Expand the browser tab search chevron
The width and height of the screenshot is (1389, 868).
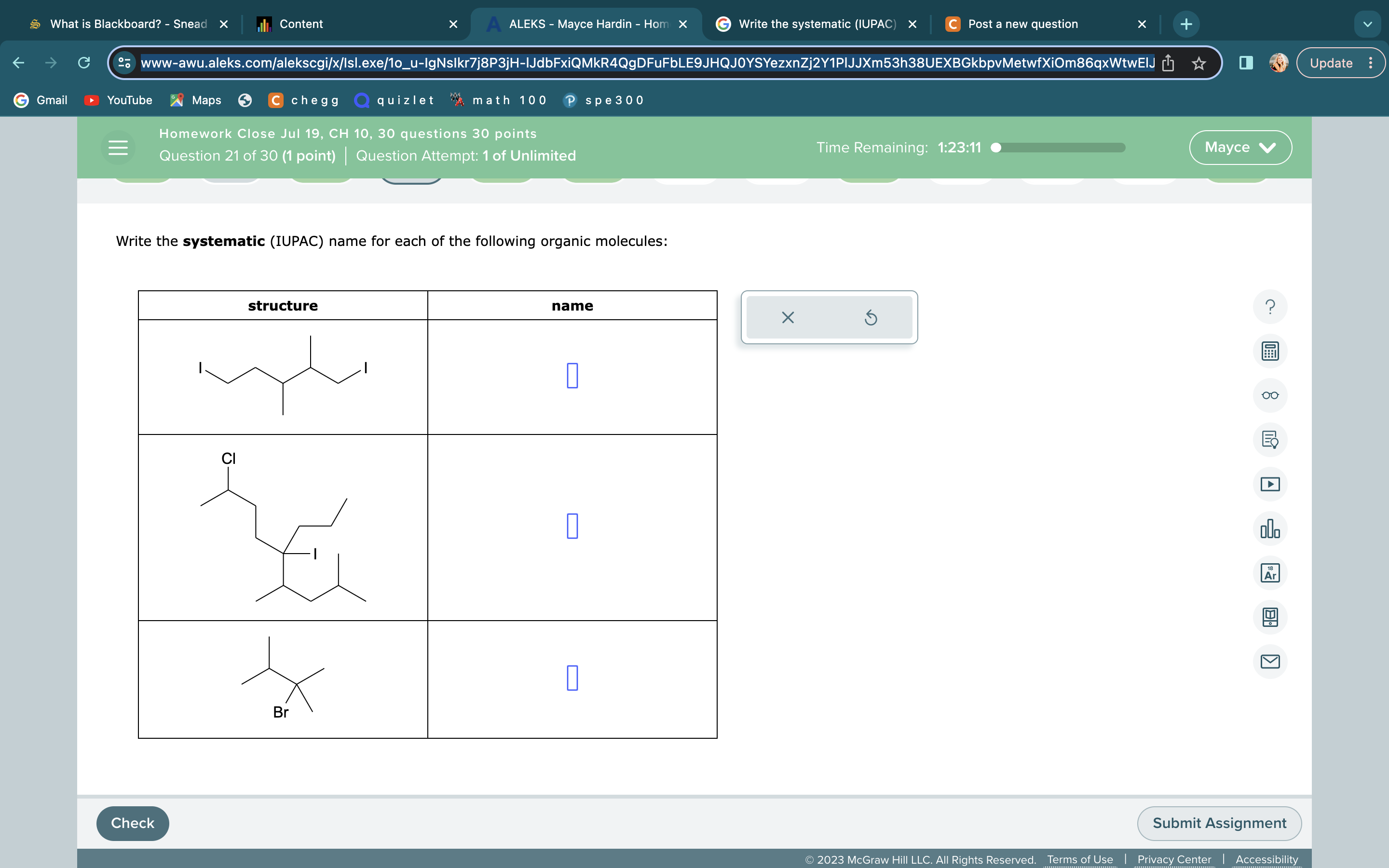point(1368,24)
